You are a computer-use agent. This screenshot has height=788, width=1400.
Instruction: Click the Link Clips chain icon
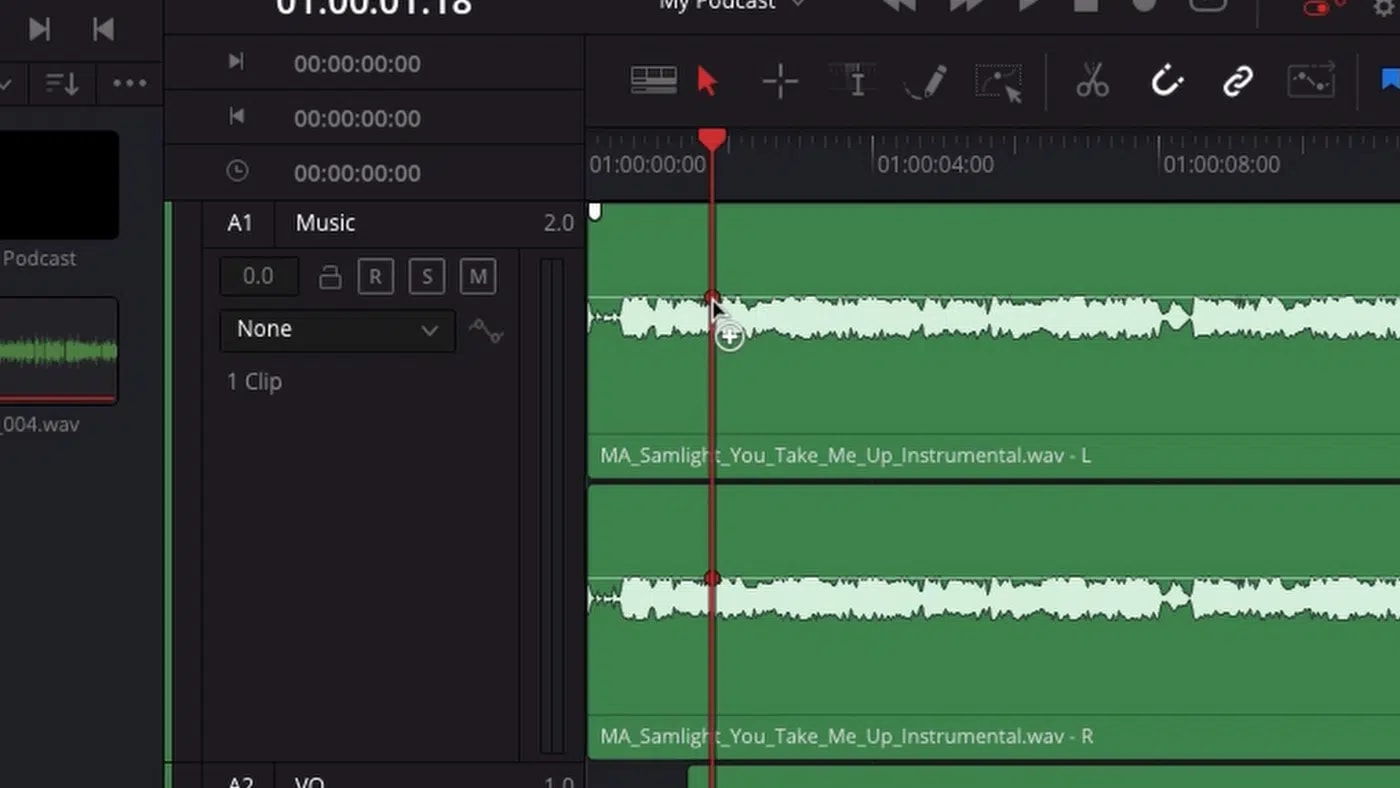pos(1237,80)
